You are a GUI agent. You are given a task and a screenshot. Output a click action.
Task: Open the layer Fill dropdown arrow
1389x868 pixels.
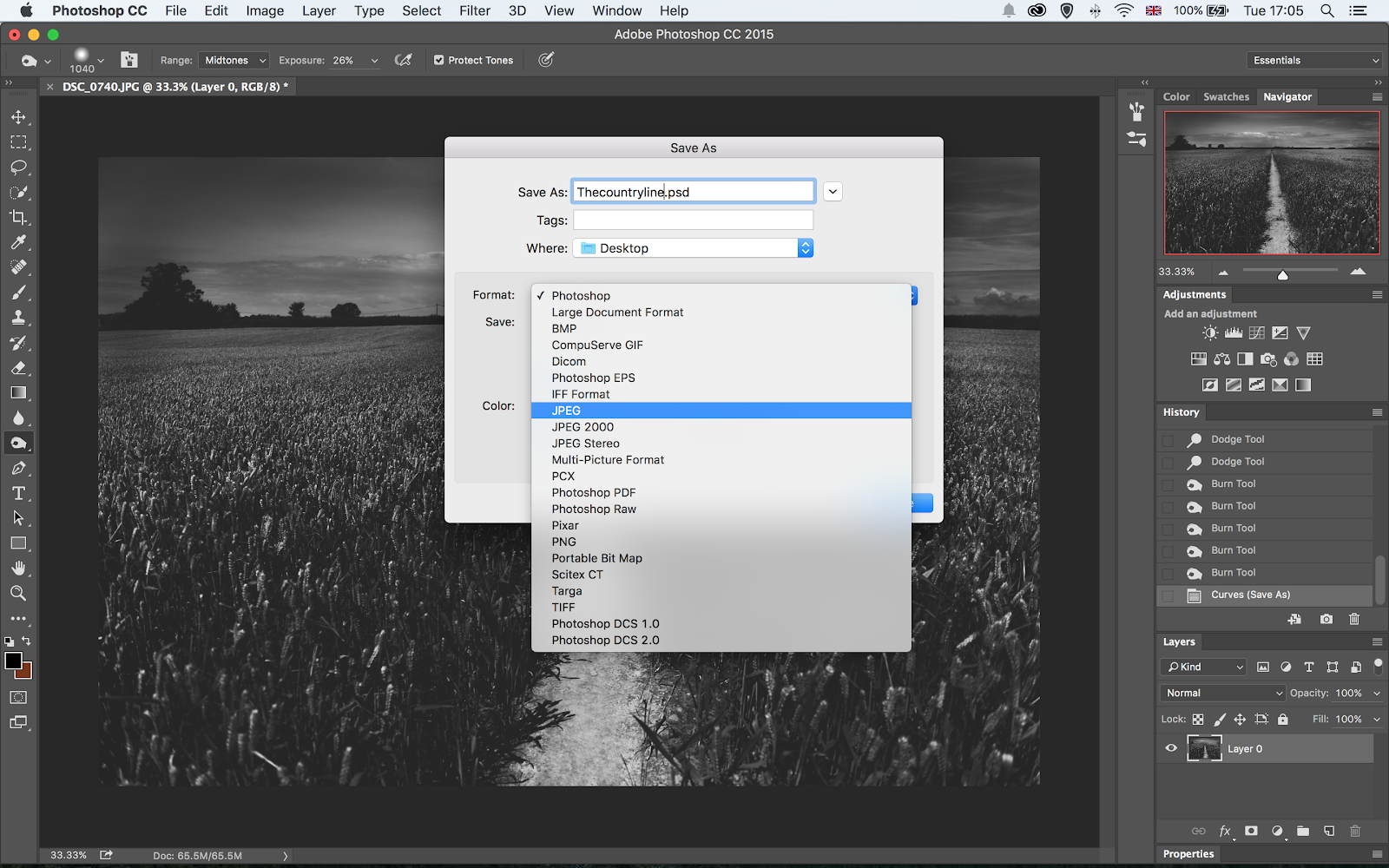pyautogui.click(x=1376, y=720)
